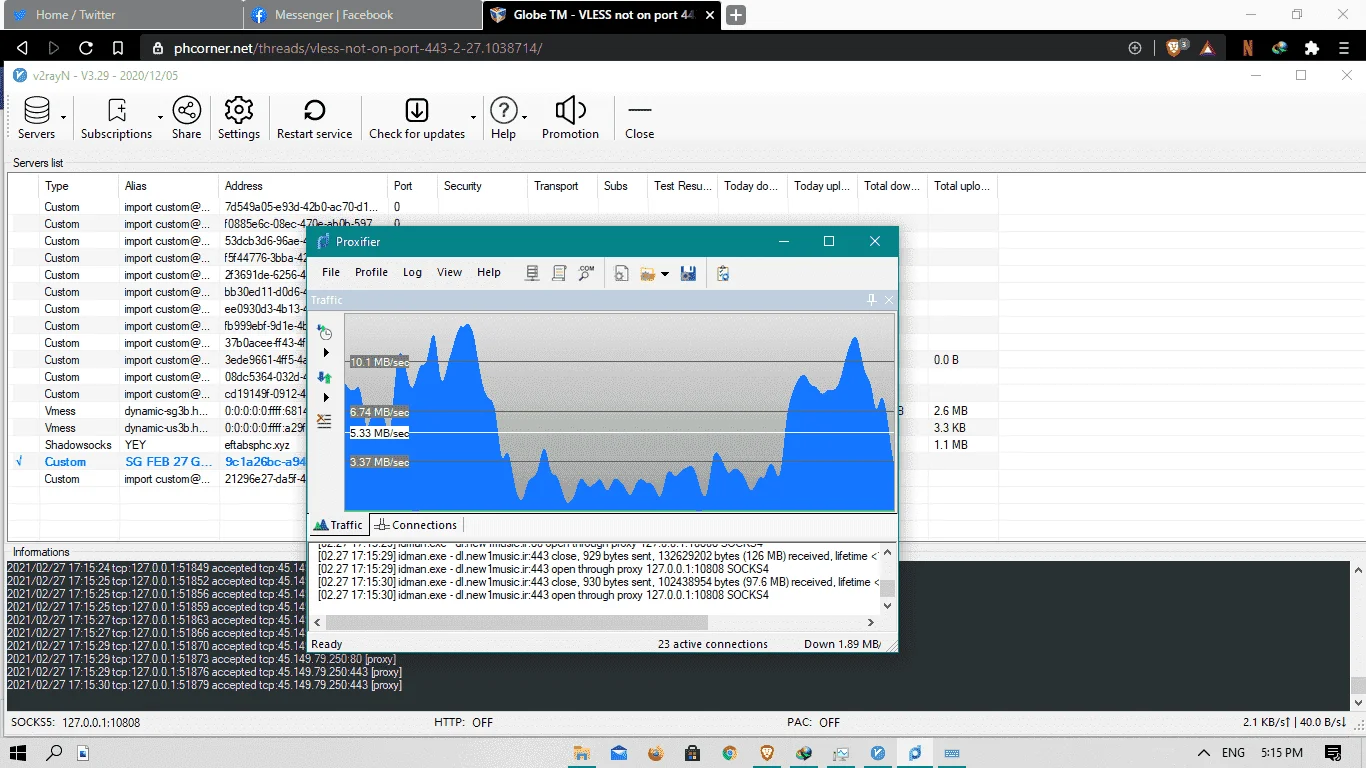The height and width of the screenshot is (768, 1366).
Task: Expand open profile dropdown arrow in Proxifier
Action: tap(665, 274)
